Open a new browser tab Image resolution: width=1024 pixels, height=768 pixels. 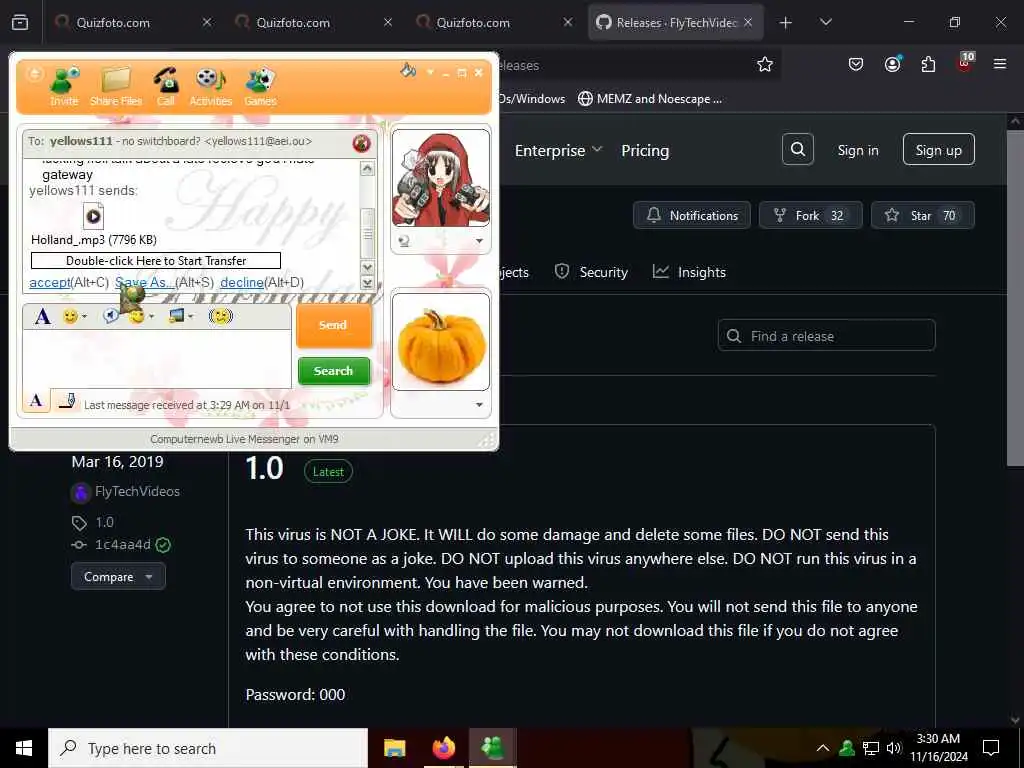pyautogui.click(x=786, y=23)
